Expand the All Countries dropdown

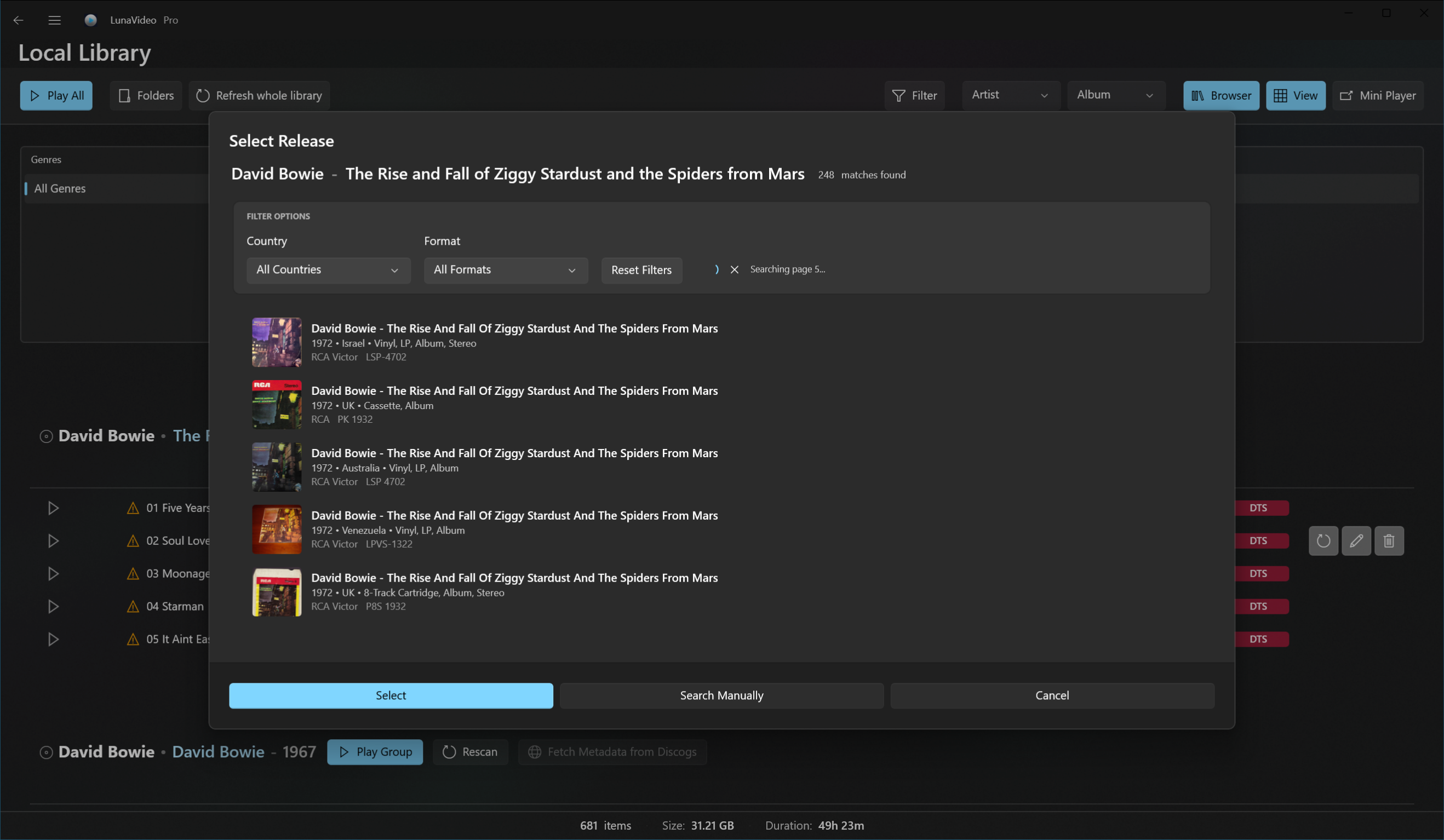click(x=328, y=270)
